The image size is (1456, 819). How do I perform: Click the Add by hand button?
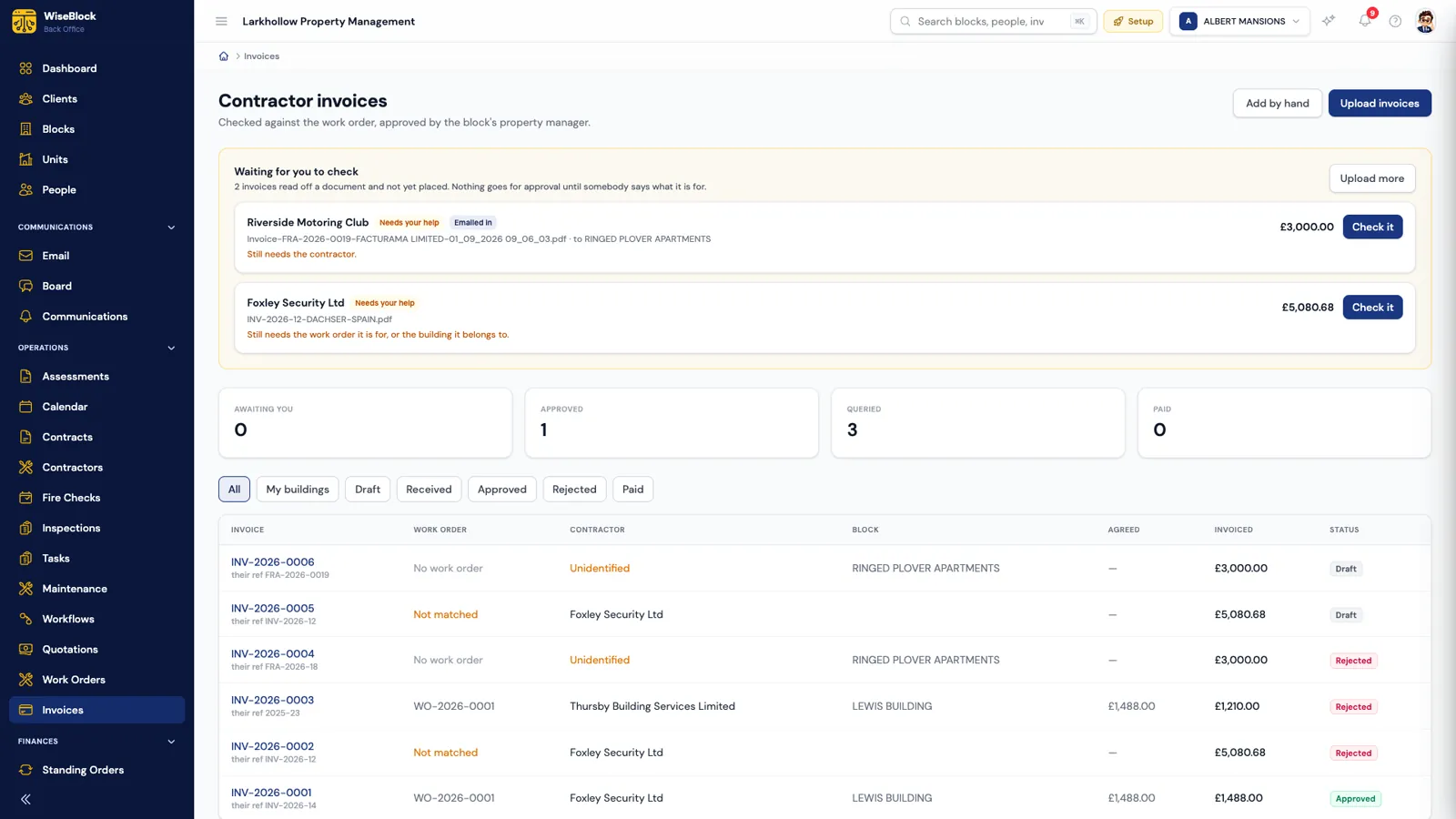tap(1278, 103)
